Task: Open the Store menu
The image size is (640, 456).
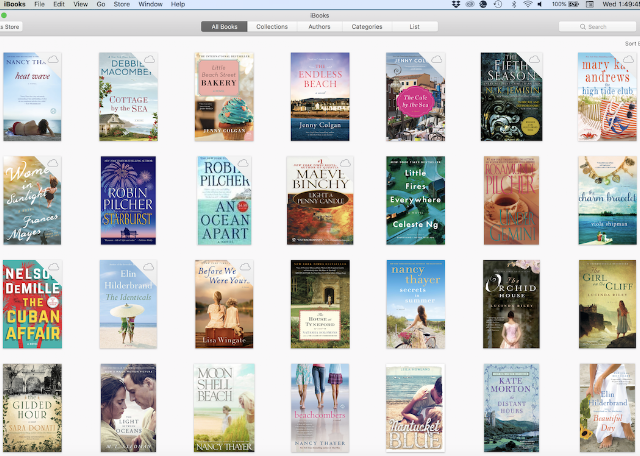Action: click(122, 4)
